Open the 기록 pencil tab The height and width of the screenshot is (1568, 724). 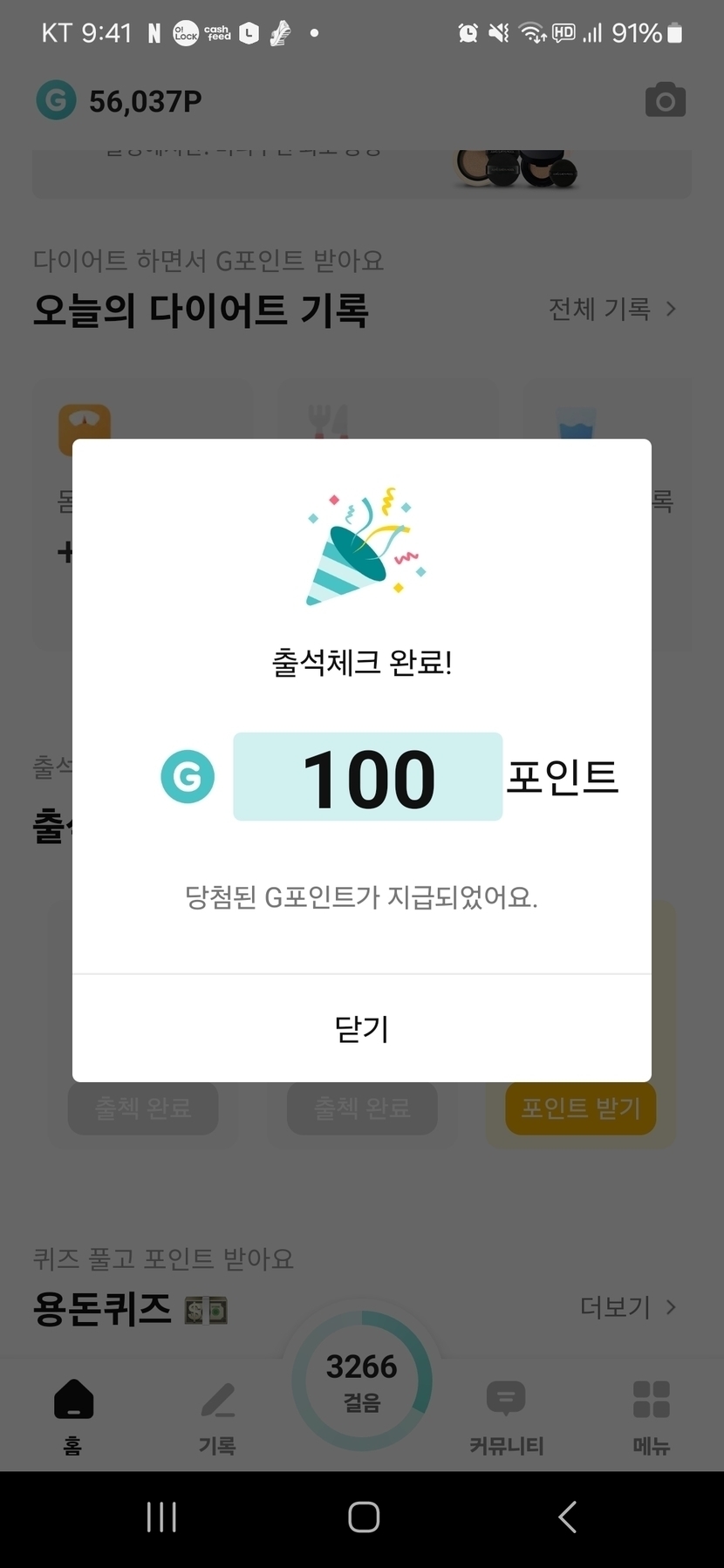[x=217, y=1399]
